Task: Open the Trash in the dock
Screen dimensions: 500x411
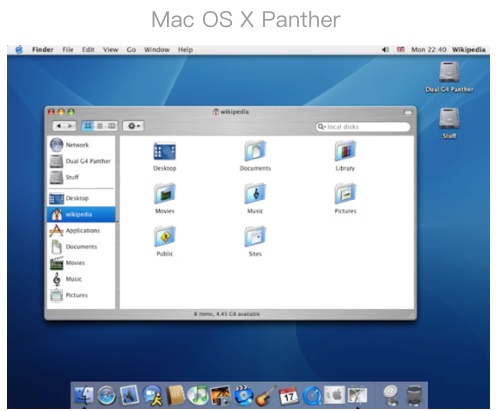Action: (x=414, y=396)
